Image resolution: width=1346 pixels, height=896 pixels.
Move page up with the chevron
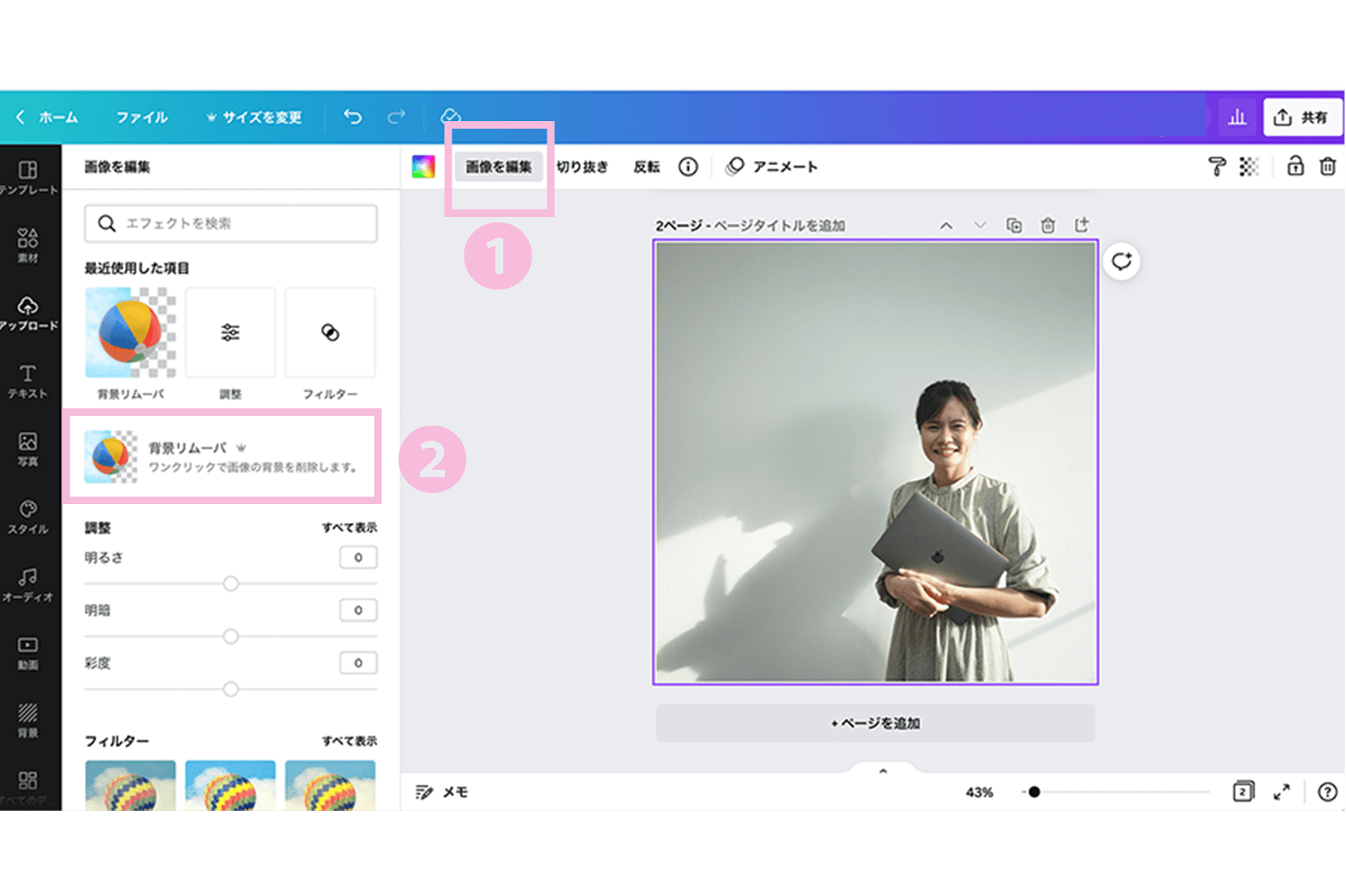[947, 225]
